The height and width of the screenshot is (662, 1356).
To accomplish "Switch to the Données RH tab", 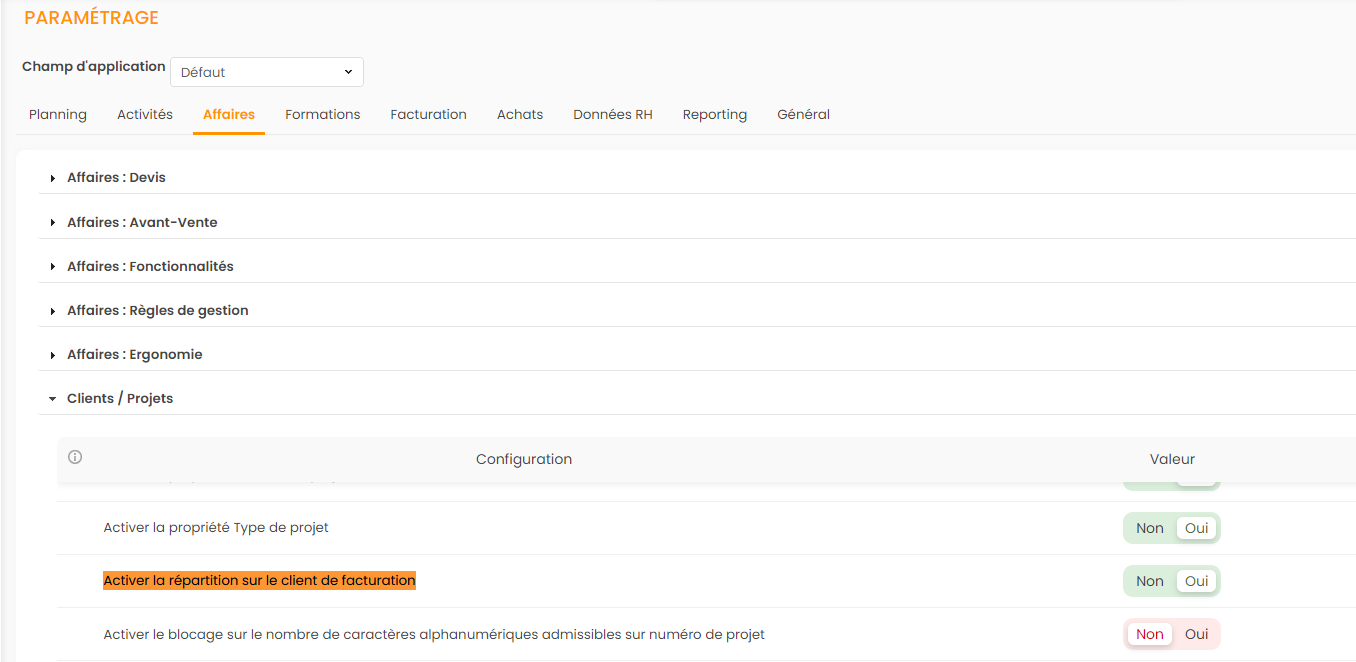I will click(612, 115).
